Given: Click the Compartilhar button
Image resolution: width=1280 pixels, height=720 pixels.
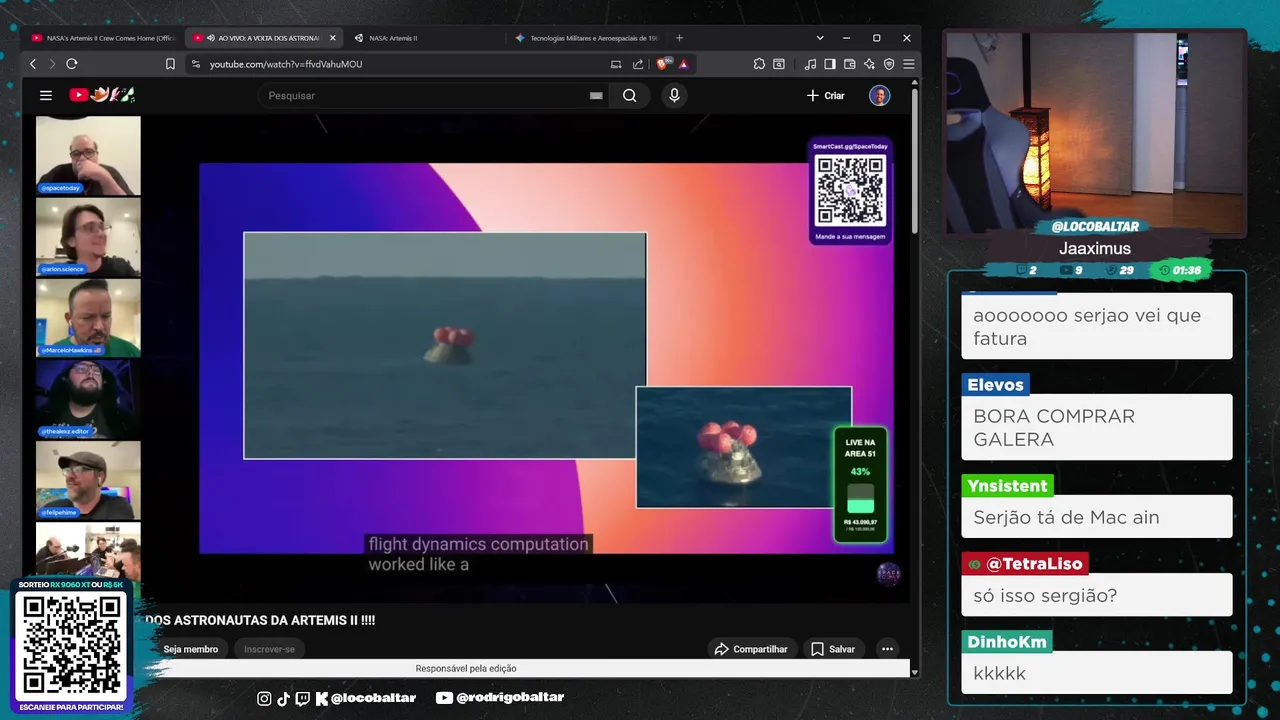Looking at the screenshot, I should coord(751,649).
